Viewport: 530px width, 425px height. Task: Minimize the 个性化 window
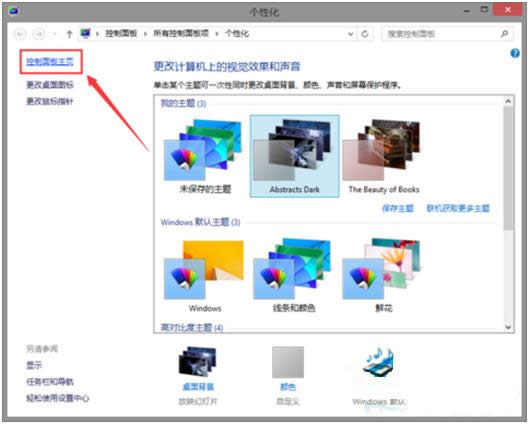click(x=467, y=11)
